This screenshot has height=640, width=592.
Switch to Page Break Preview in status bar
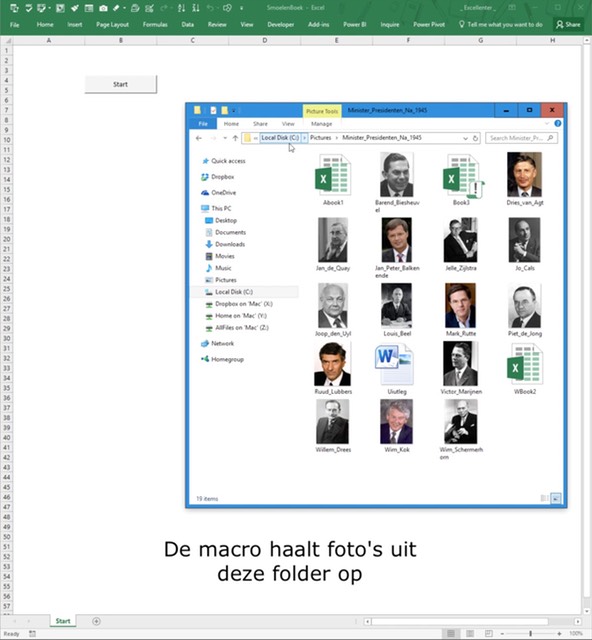coord(489,633)
